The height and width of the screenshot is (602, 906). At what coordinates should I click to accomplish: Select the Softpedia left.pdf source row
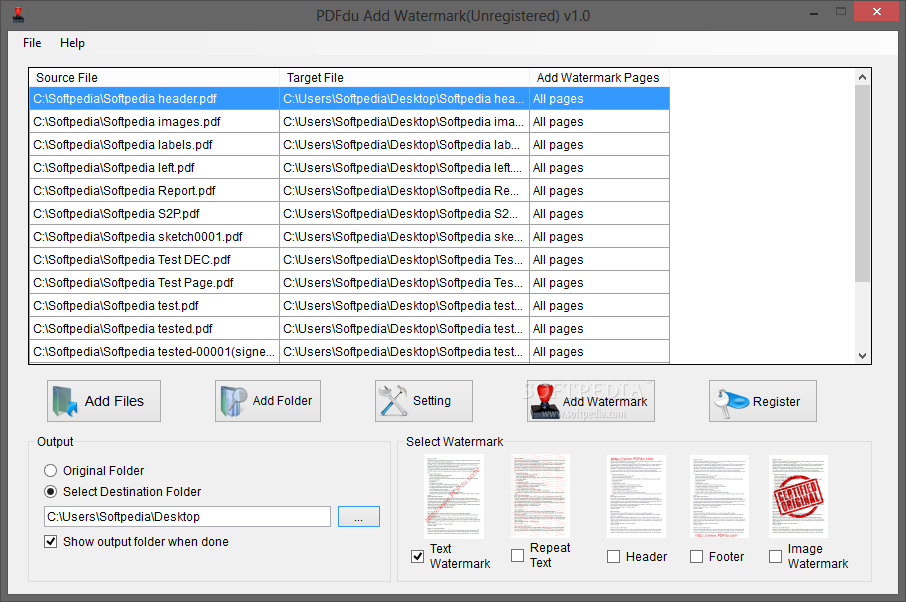coord(154,168)
